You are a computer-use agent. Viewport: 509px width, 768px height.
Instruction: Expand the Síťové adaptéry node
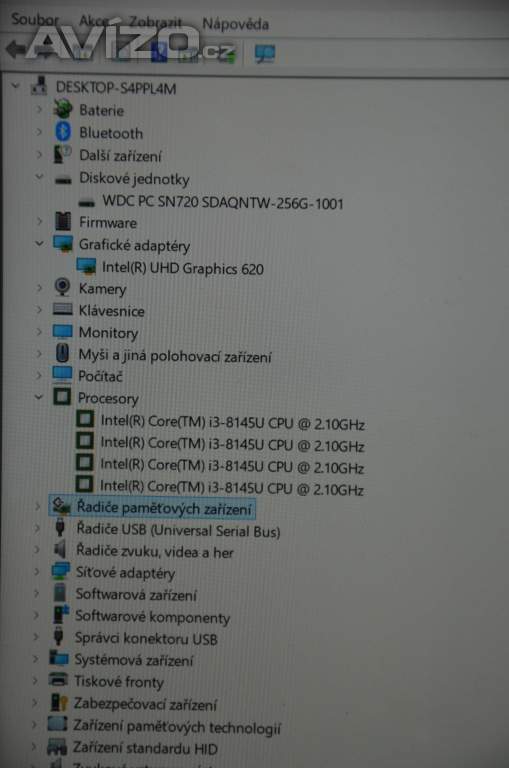[x=37, y=571]
